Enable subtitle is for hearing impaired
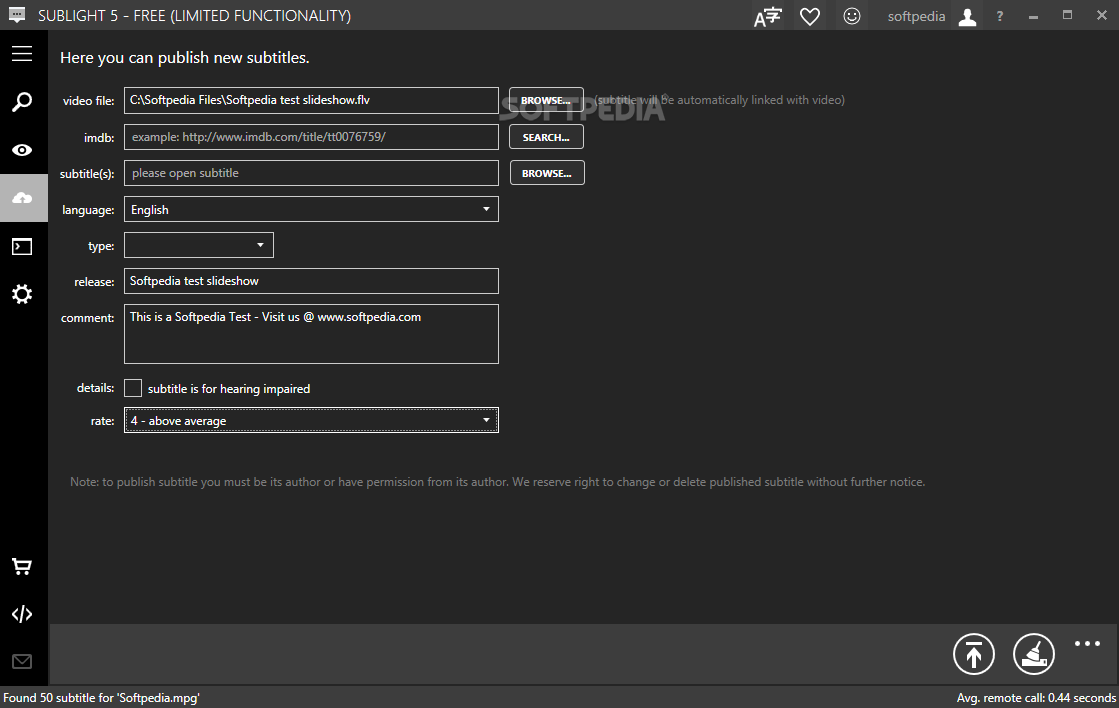 (x=133, y=388)
